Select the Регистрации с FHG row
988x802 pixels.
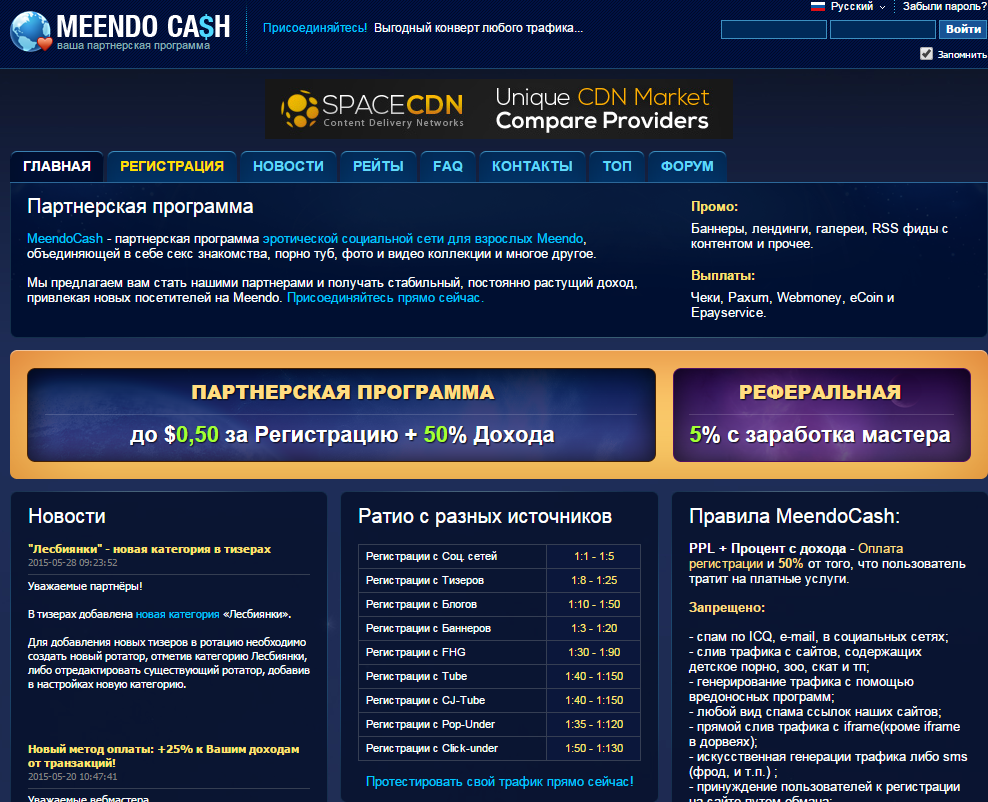click(499, 652)
